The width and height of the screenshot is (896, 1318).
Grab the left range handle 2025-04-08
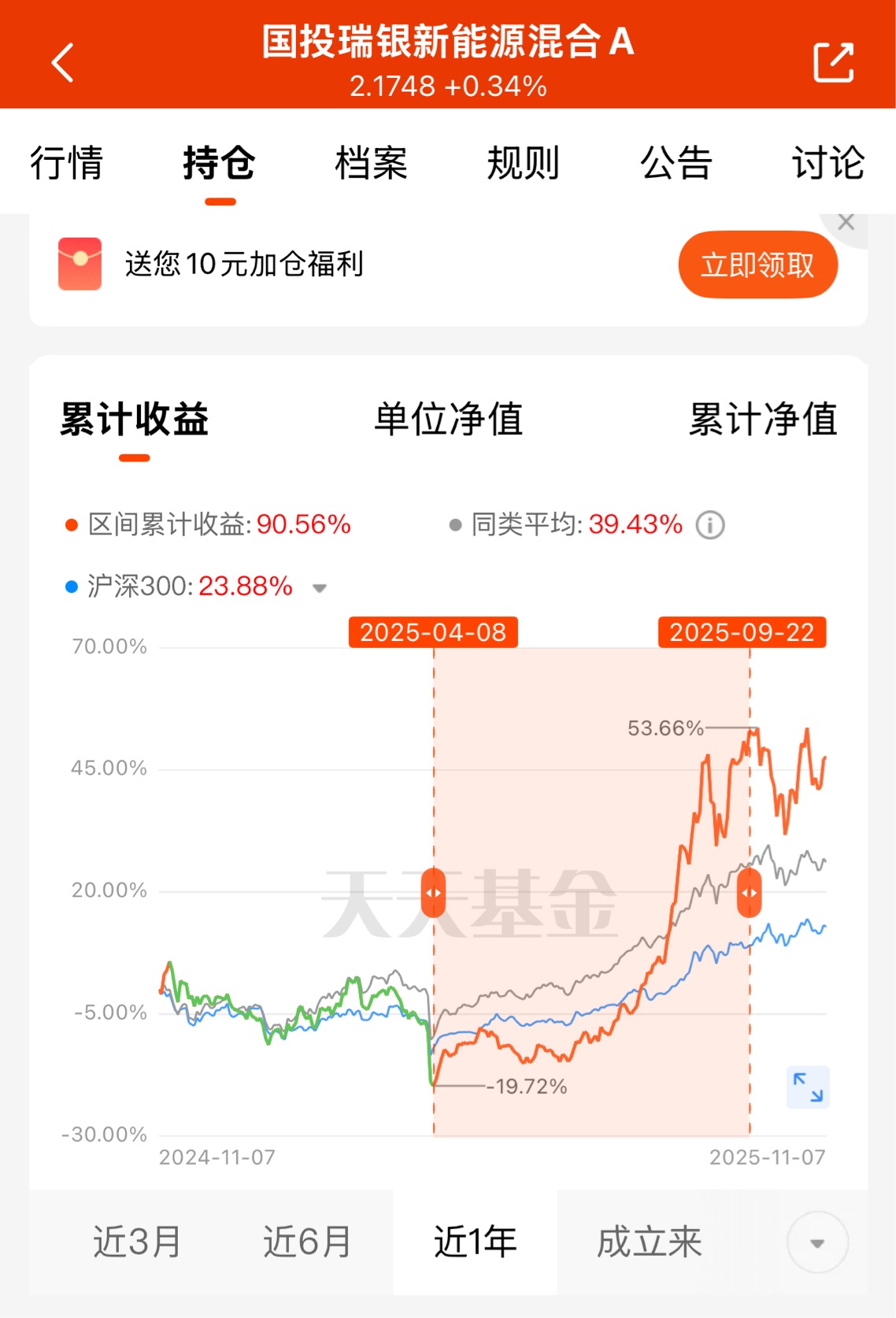433,892
